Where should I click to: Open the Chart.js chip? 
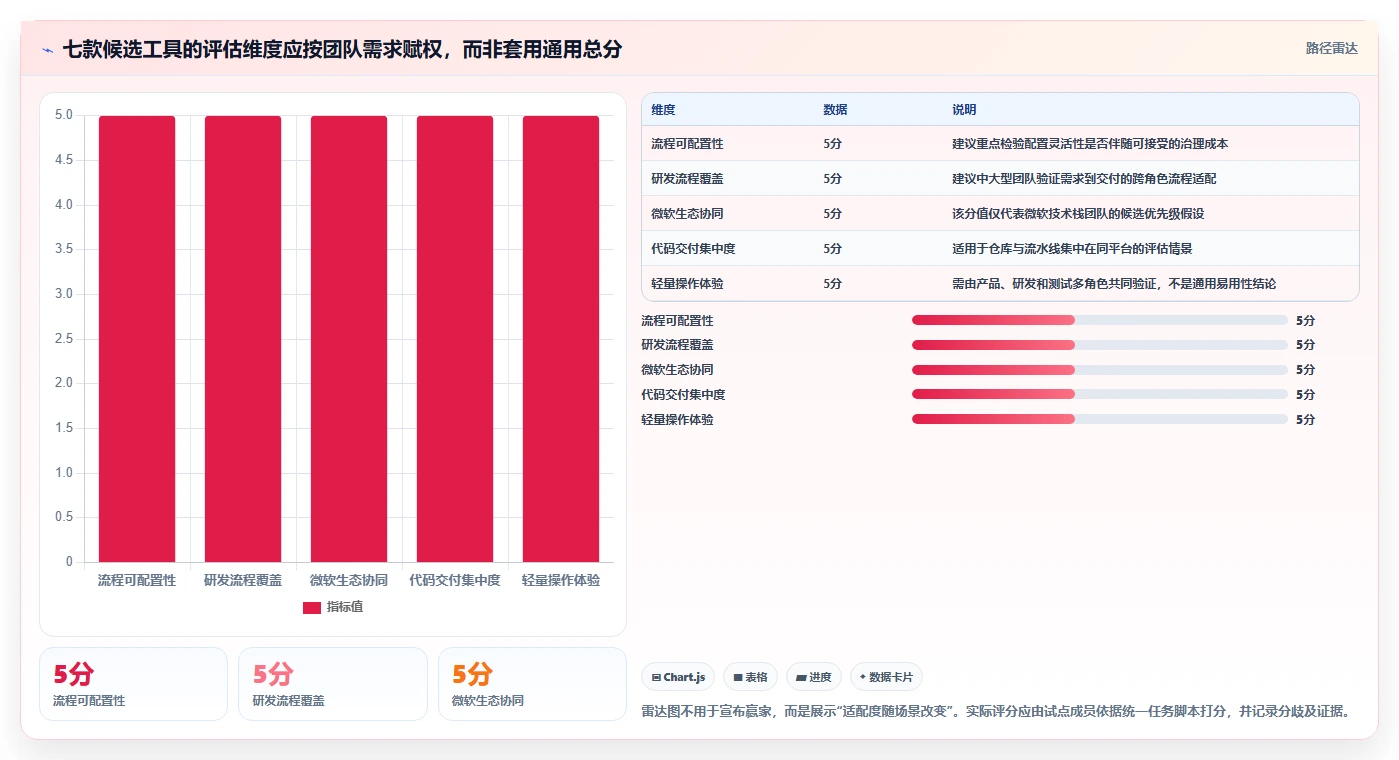[x=678, y=677]
